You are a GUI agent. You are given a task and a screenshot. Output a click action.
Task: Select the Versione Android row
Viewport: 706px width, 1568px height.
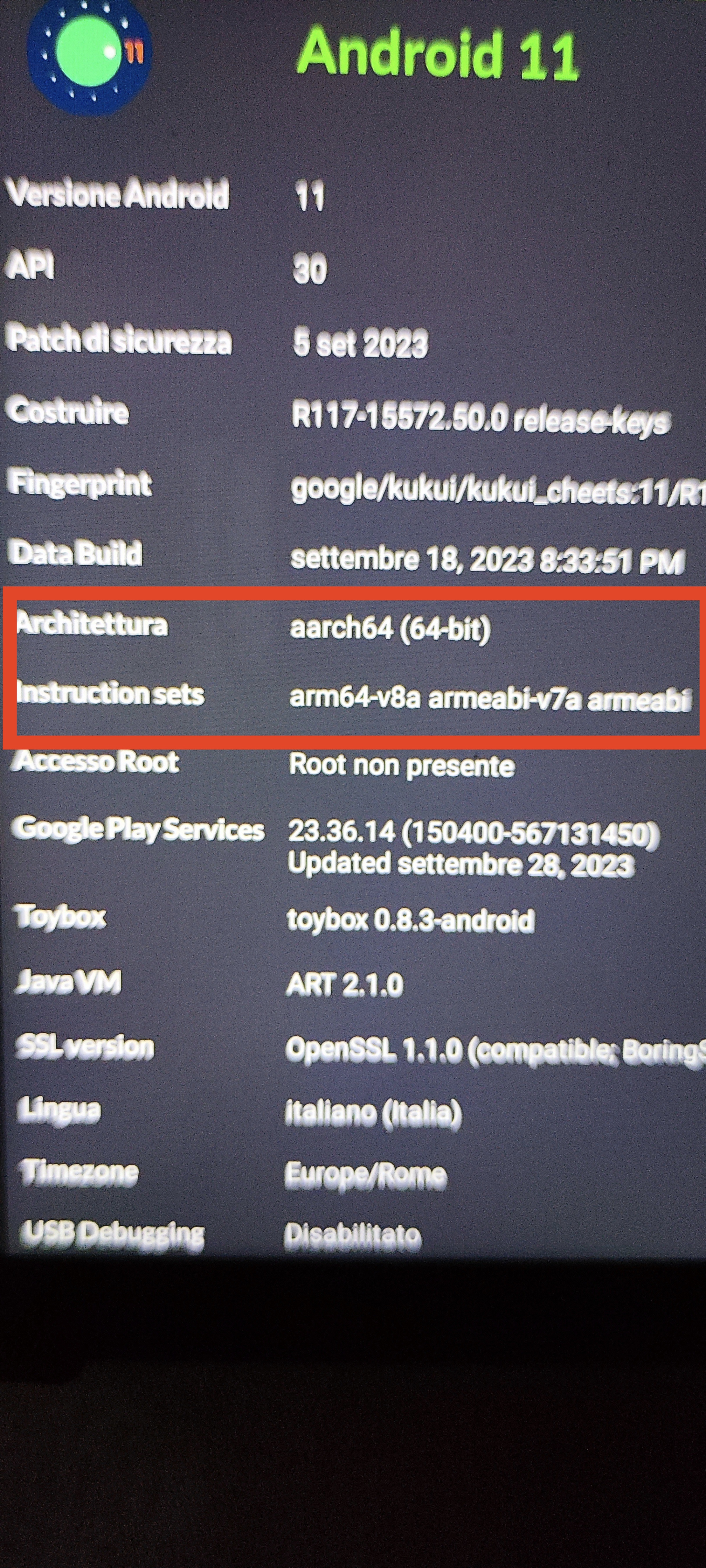point(353,195)
